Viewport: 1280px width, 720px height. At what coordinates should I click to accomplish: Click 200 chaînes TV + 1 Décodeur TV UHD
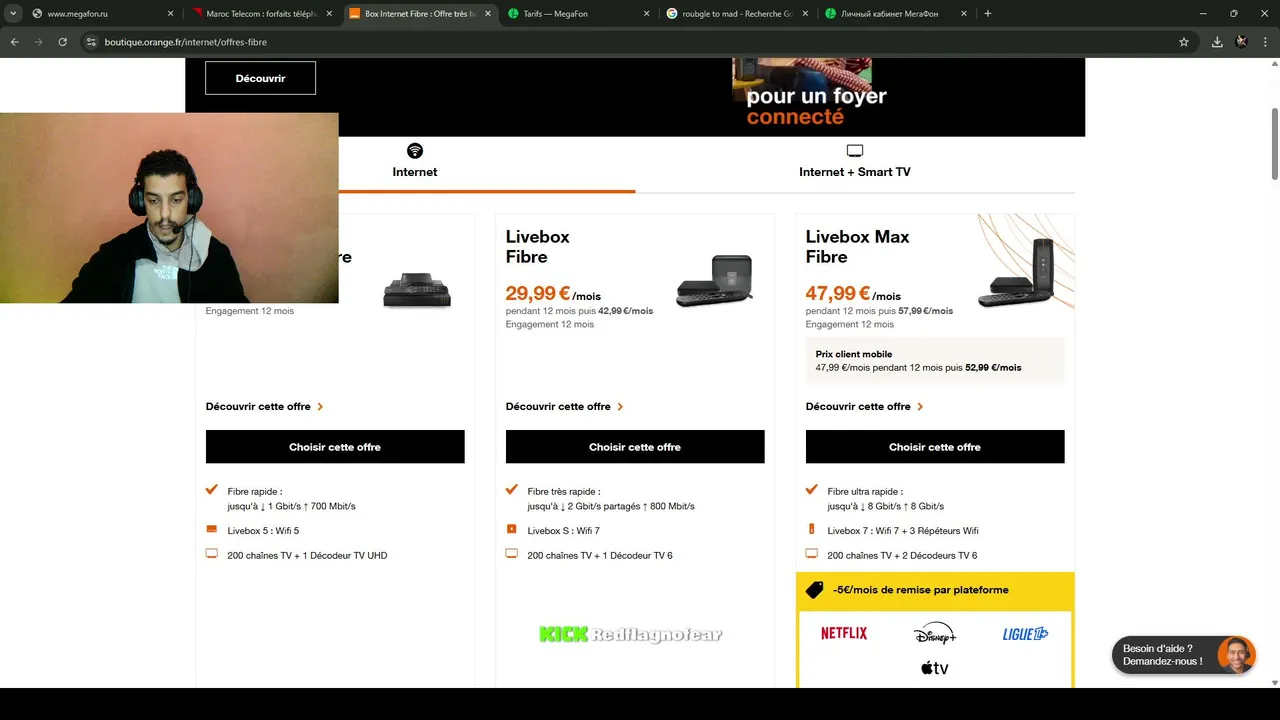point(307,555)
